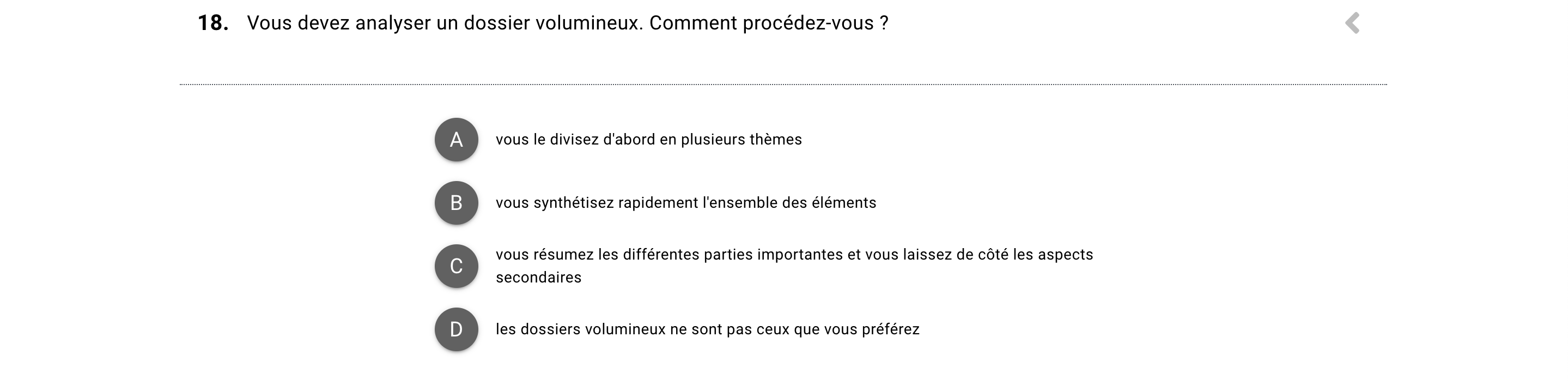
Task: Click the sentence "Vous devez analyser un dossier volumineux."
Action: click(x=445, y=23)
